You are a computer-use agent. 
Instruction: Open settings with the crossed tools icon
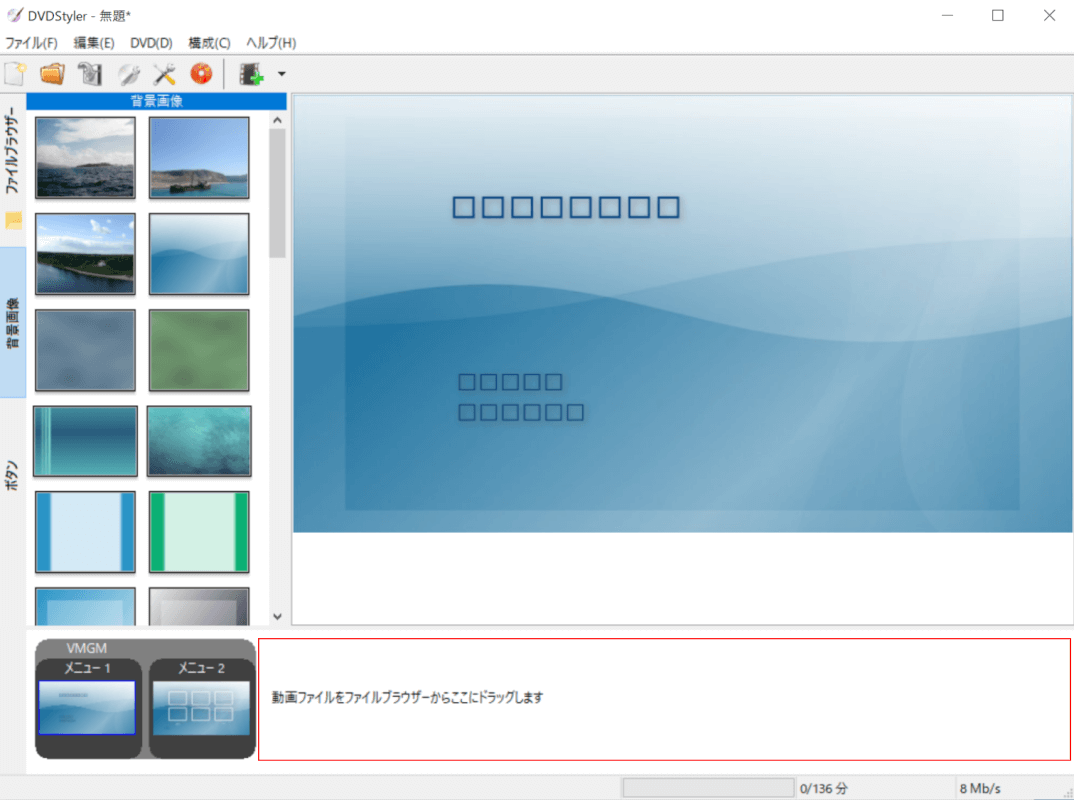click(x=164, y=74)
